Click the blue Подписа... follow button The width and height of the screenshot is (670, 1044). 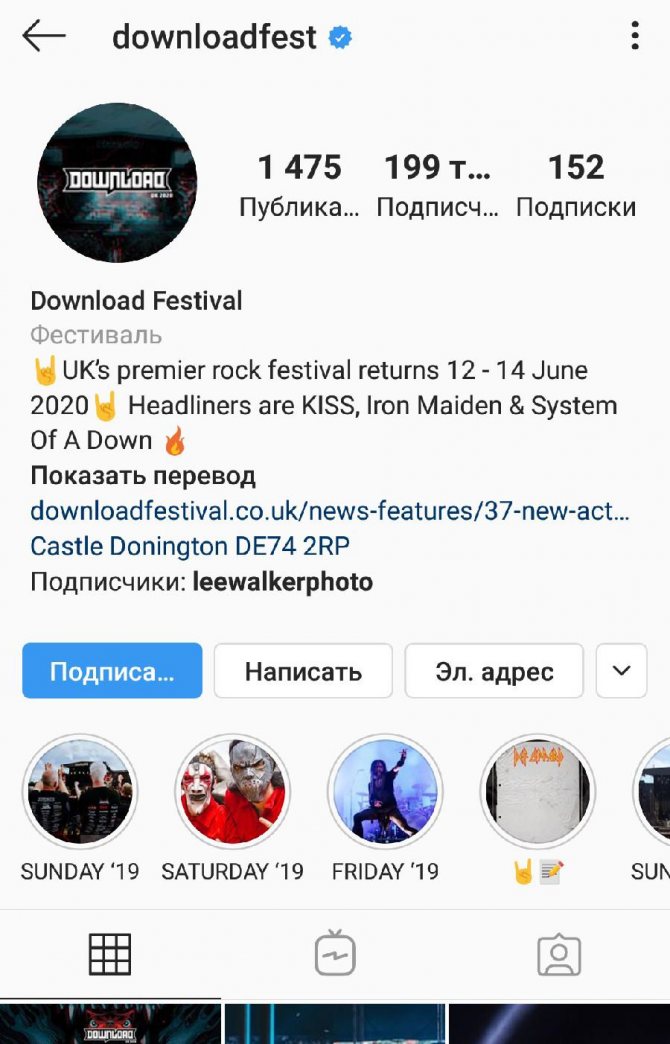pyautogui.click(x=112, y=670)
